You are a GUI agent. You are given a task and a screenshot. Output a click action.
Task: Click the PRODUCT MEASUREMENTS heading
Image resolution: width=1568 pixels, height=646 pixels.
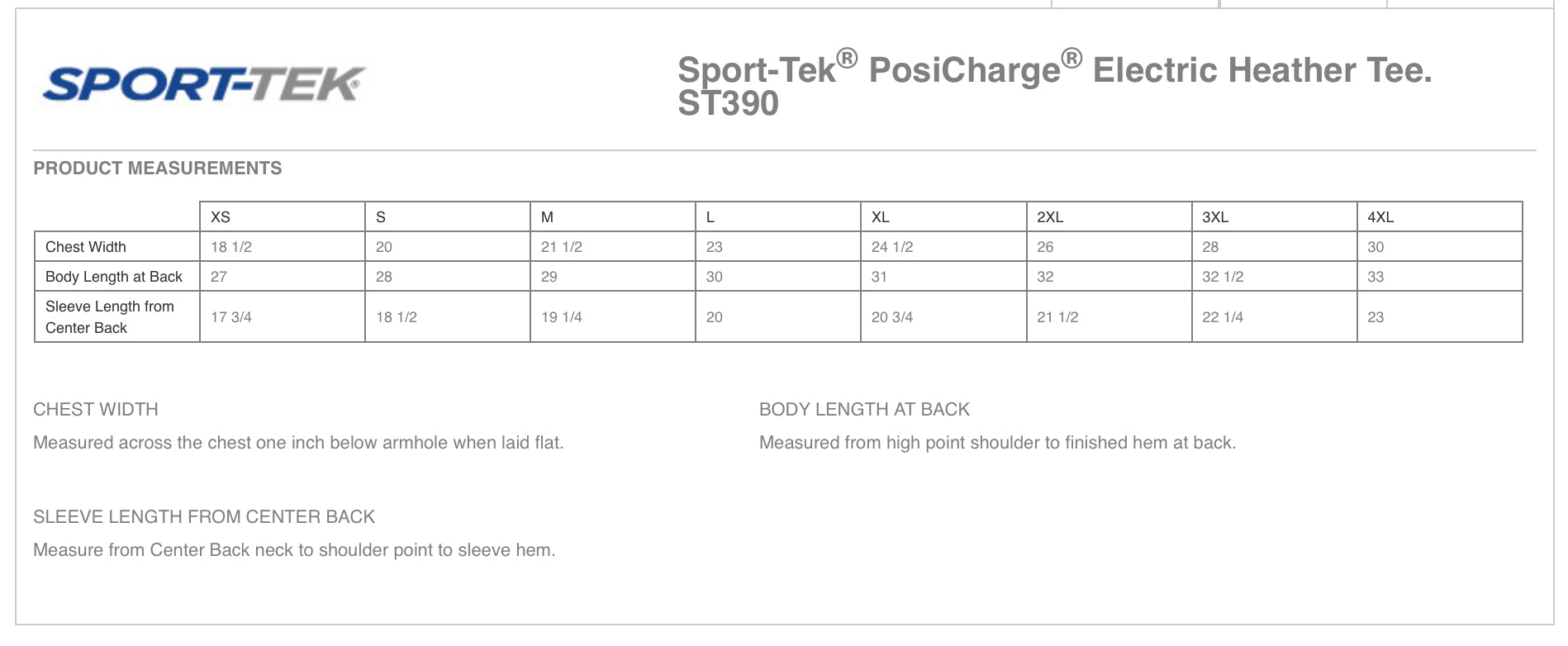pos(157,169)
